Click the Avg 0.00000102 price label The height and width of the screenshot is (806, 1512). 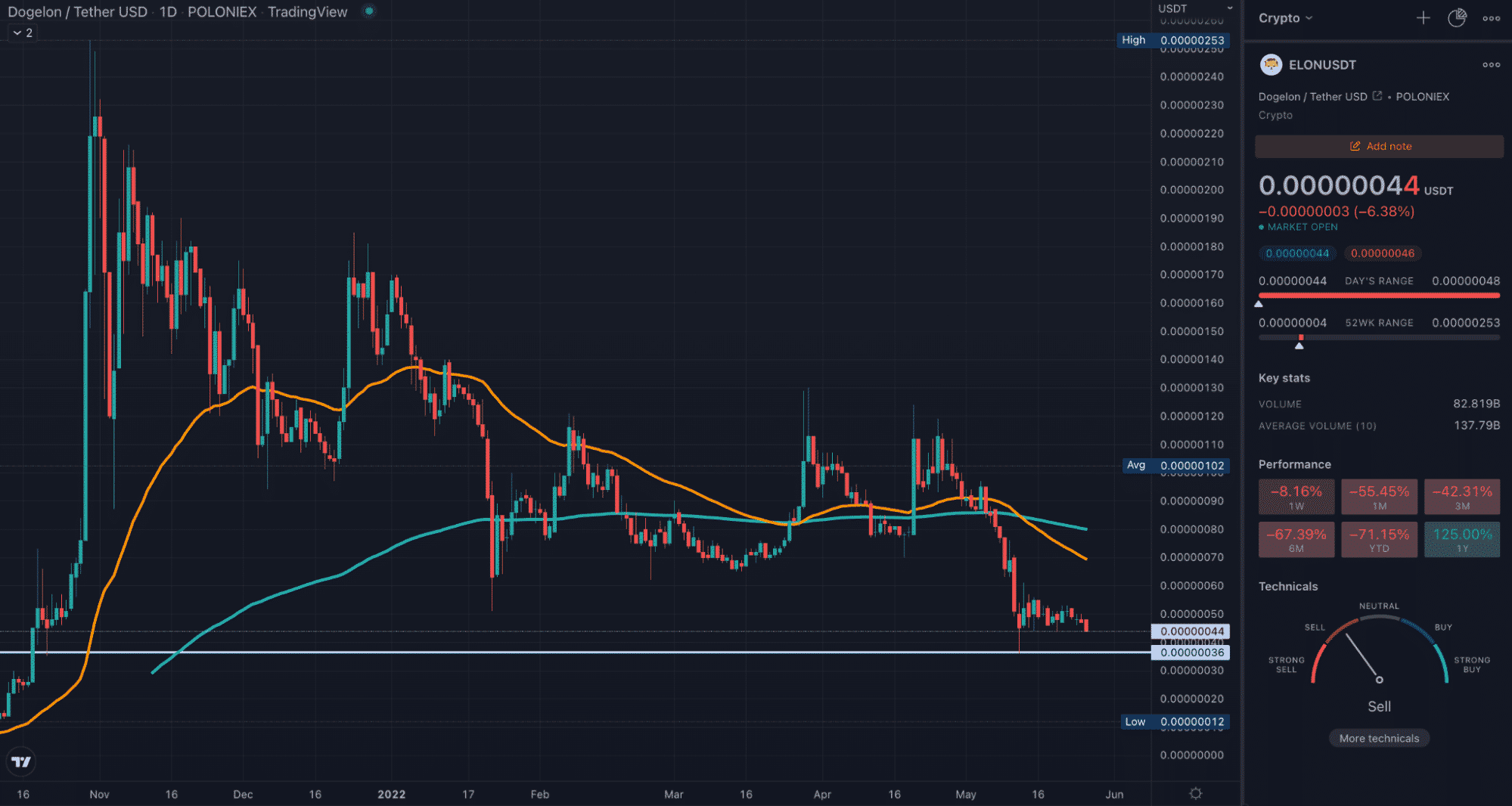pos(1176,466)
